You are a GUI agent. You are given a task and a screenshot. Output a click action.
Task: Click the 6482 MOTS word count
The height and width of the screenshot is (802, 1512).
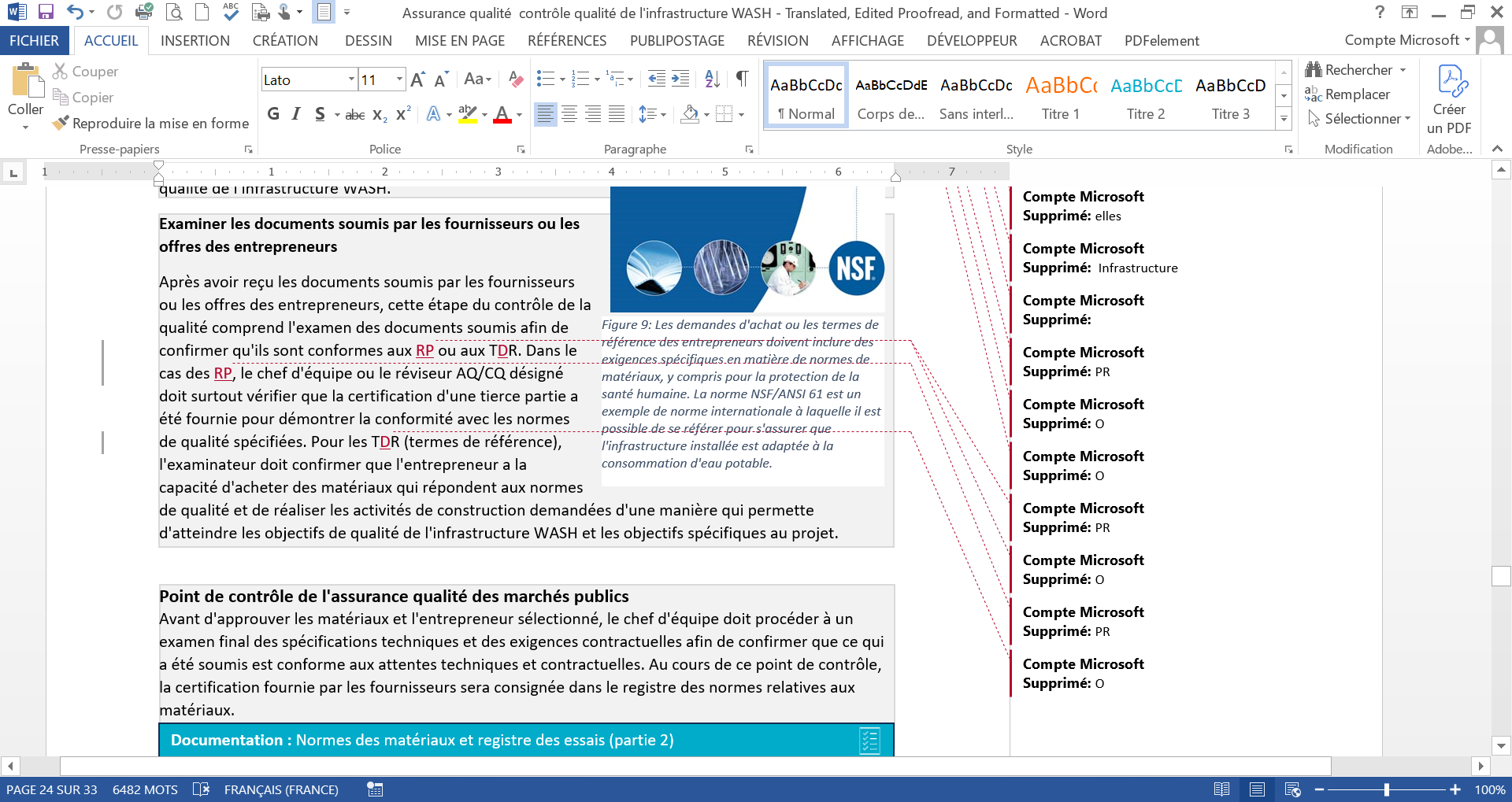coord(145,789)
